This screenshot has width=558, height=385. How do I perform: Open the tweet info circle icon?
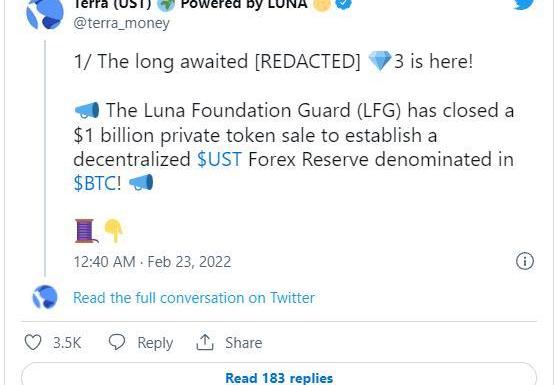pos(525,262)
